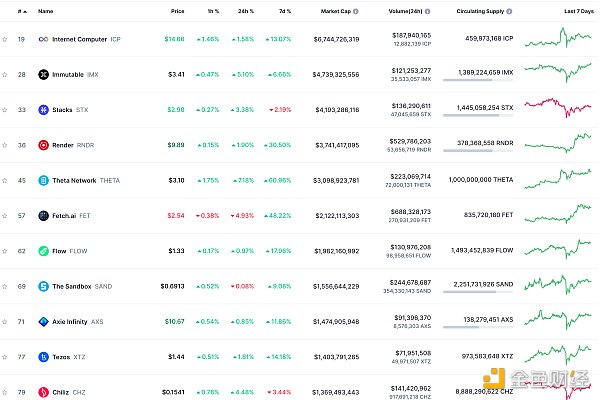Click the Tezos XTZ coin logo
Viewport: 600px width, 400px height.
(x=42, y=357)
